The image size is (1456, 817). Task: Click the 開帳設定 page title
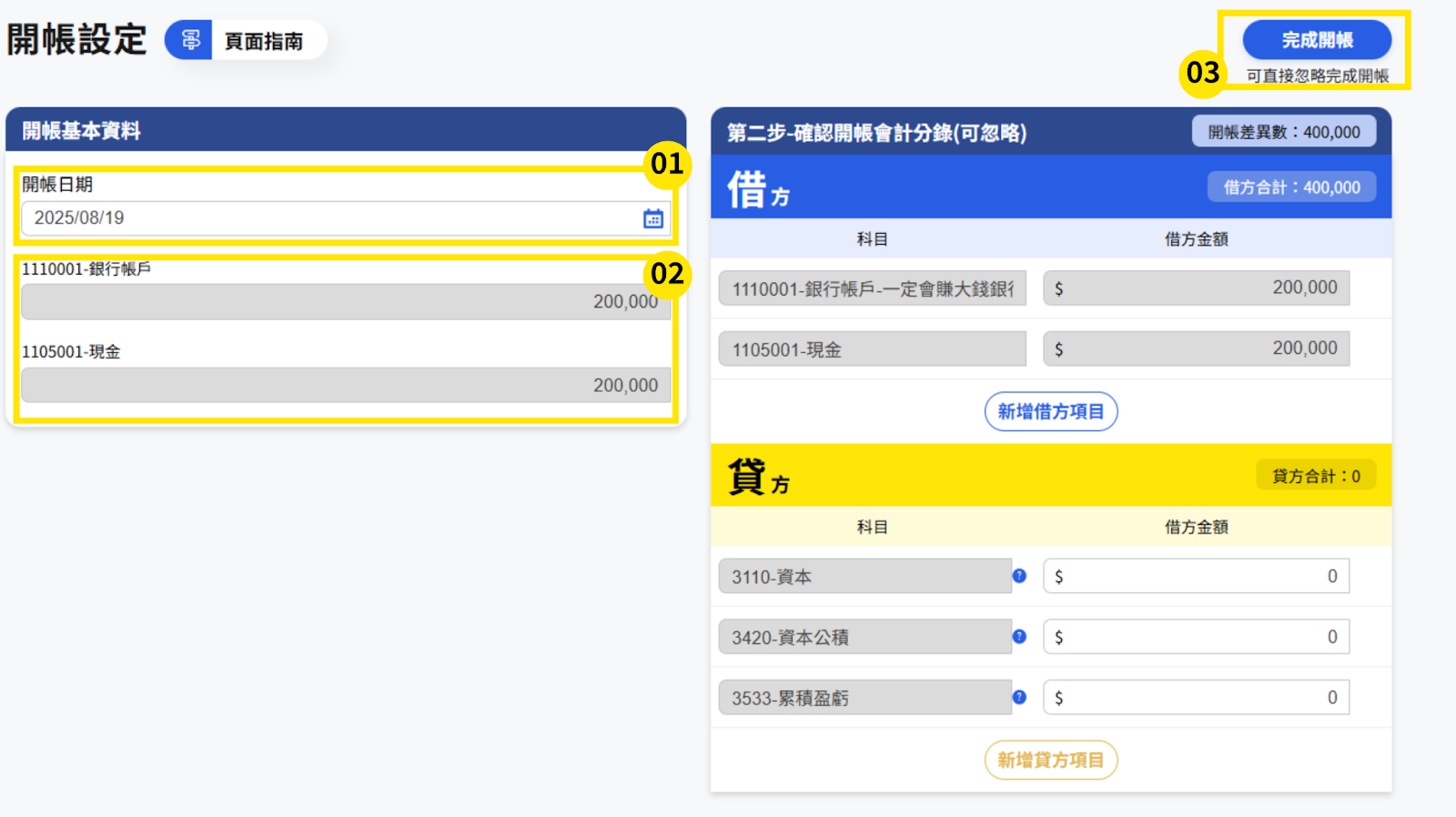point(77,40)
